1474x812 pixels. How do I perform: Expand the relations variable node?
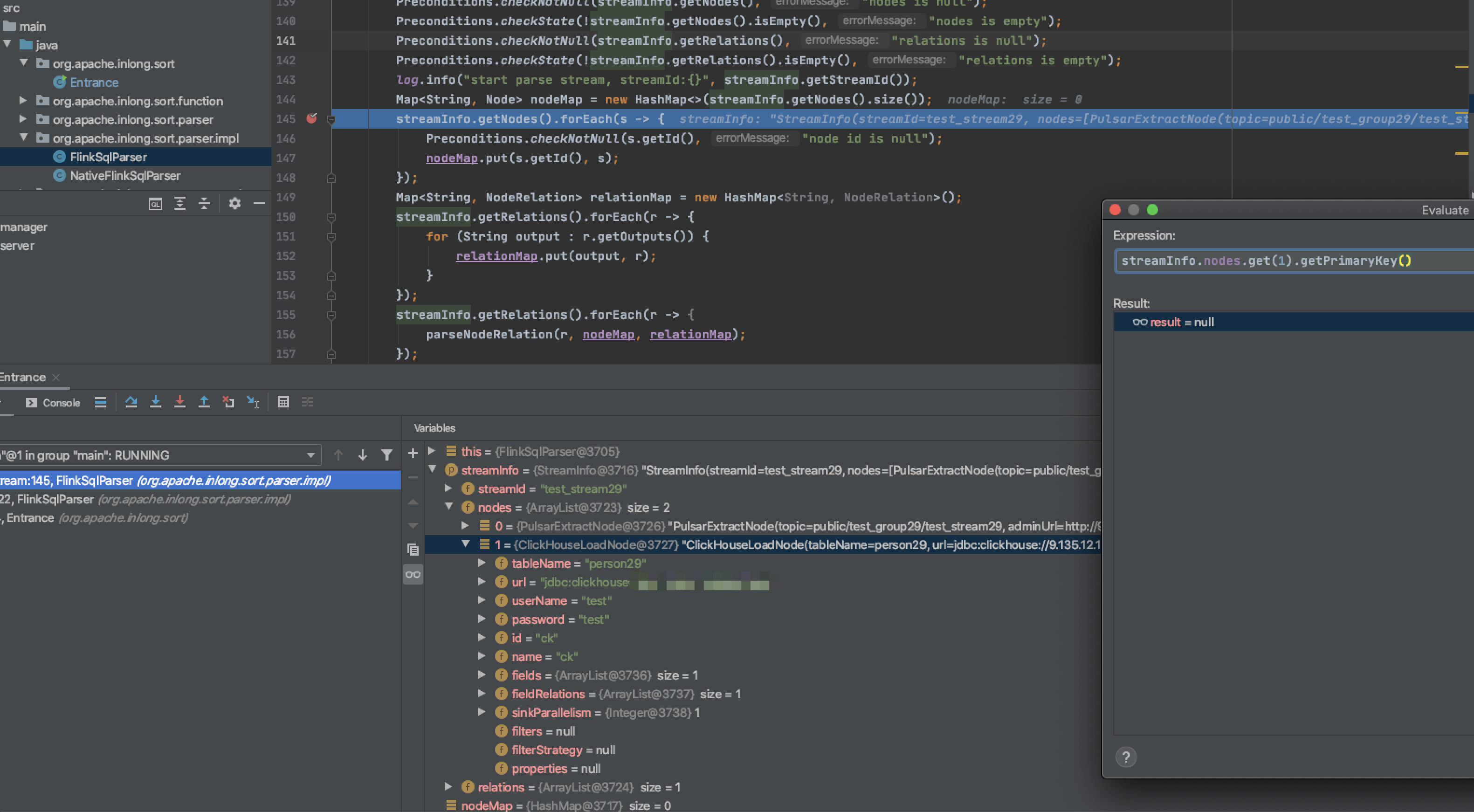[x=449, y=787]
